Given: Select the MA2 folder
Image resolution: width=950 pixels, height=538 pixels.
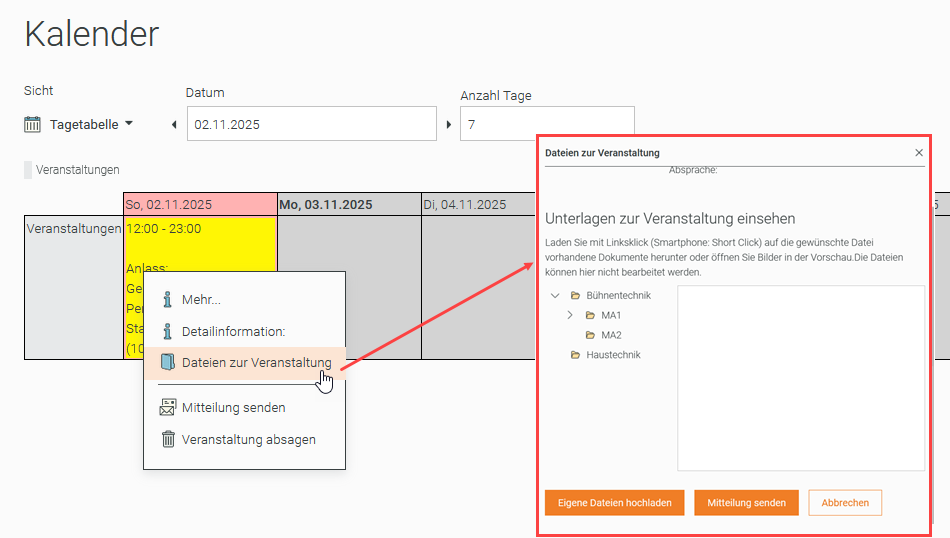Looking at the screenshot, I should click(611, 335).
